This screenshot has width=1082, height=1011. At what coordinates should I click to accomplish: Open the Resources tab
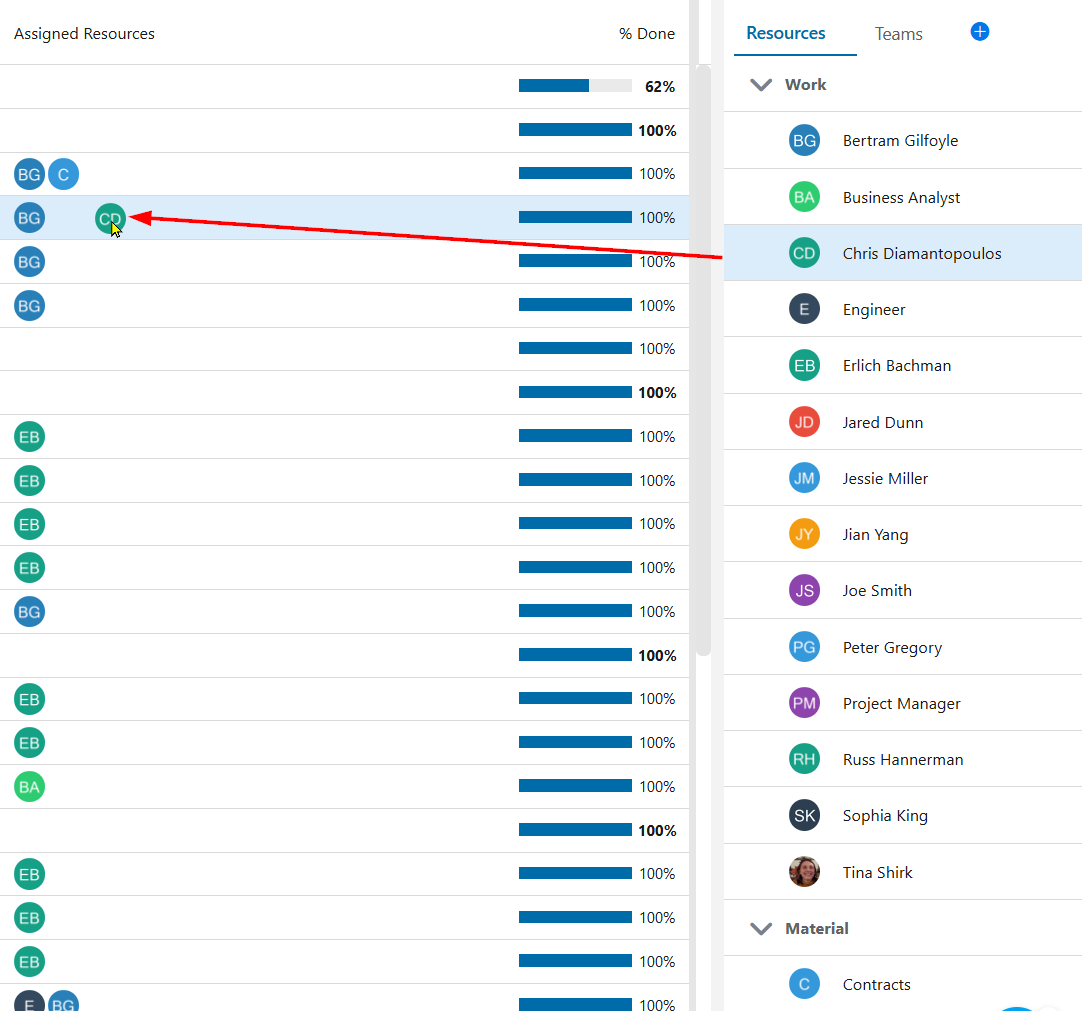(785, 33)
